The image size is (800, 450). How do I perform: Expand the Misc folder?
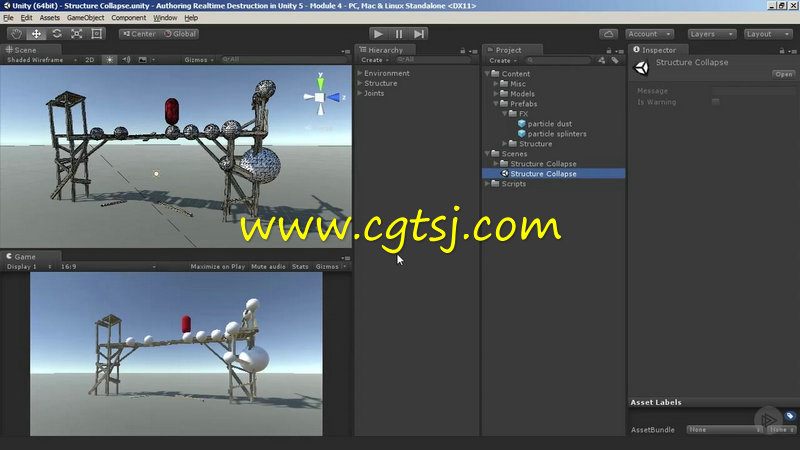[495, 84]
